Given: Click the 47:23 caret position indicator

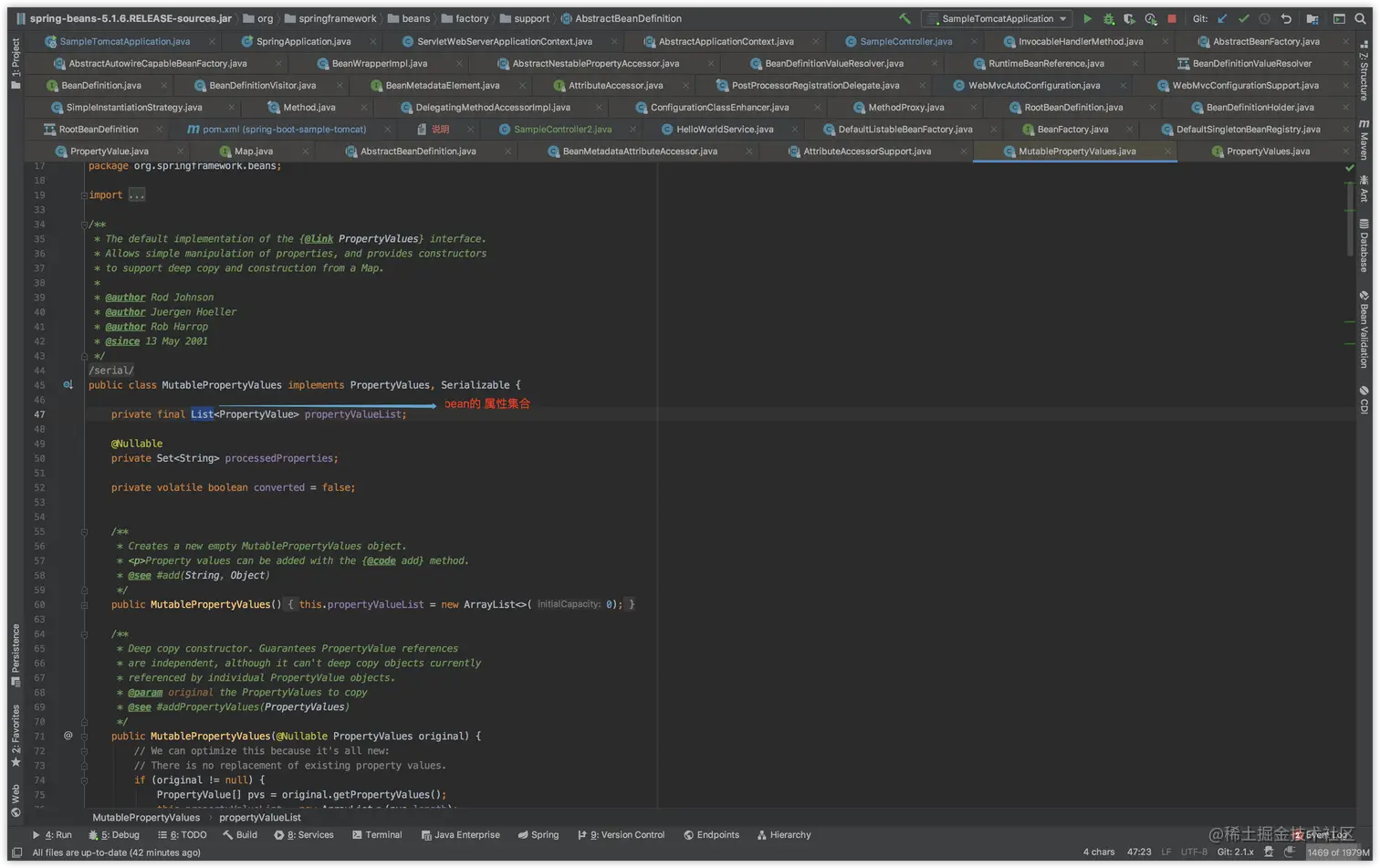Looking at the screenshot, I should (x=1138, y=852).
